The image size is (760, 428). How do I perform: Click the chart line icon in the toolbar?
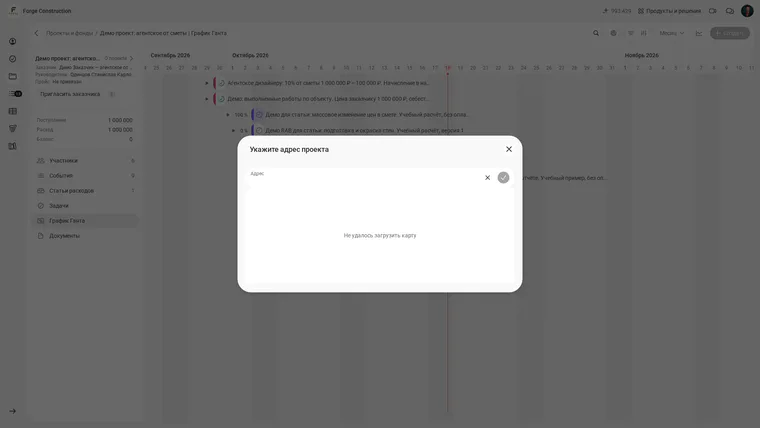699,33
